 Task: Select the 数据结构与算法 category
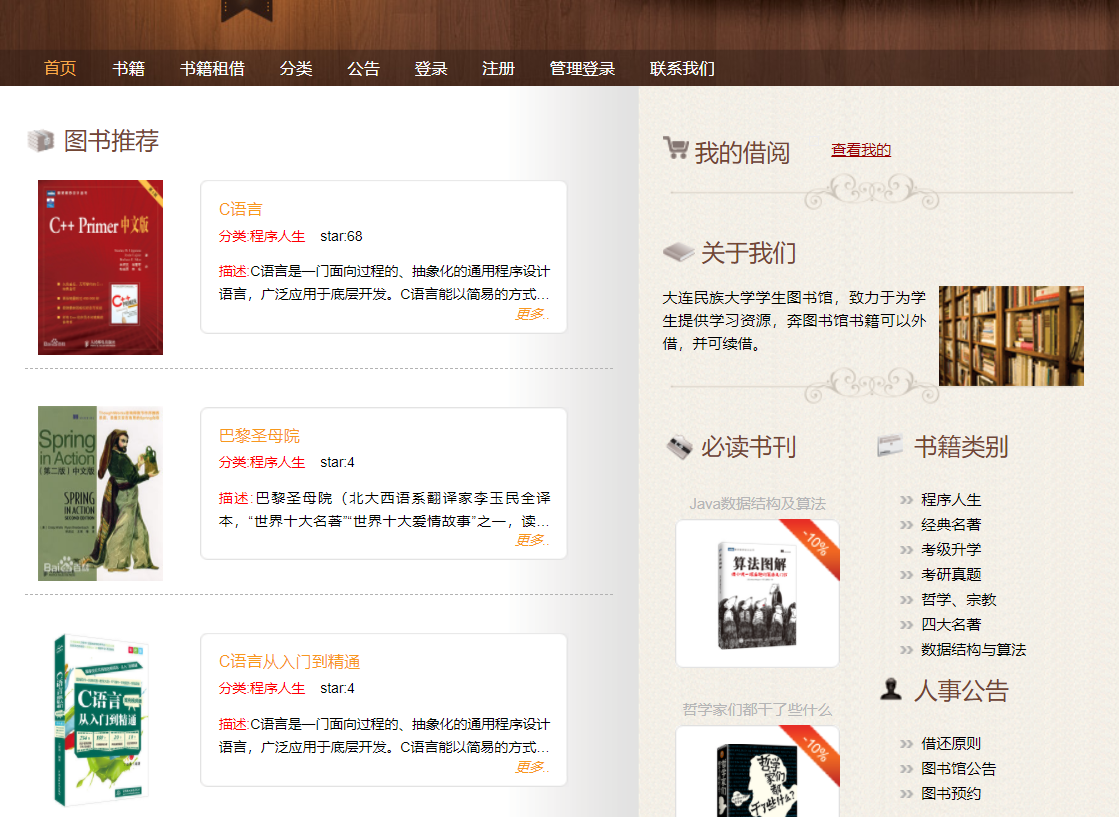coord(973,649)
